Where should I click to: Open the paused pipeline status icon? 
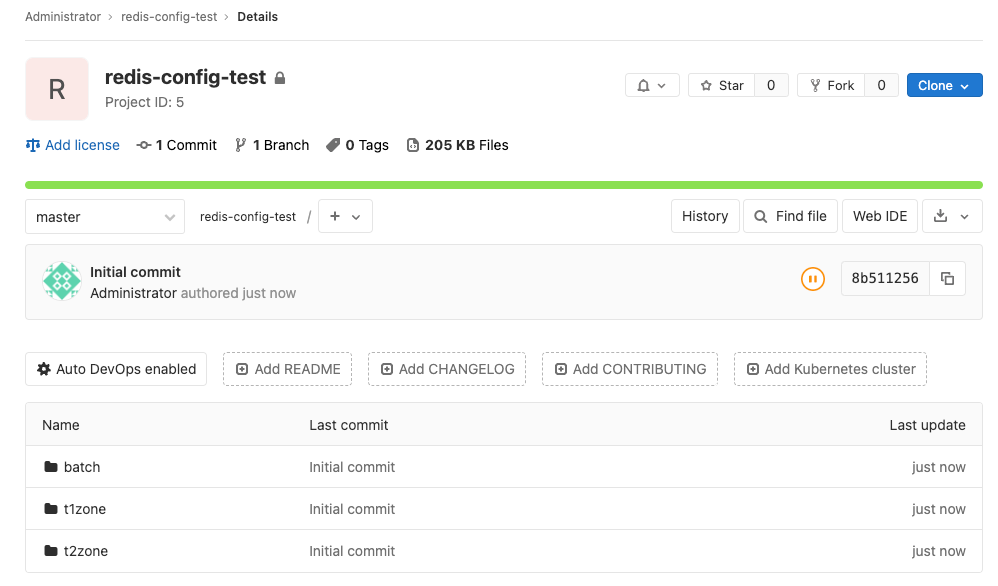(x=813, y=279)
